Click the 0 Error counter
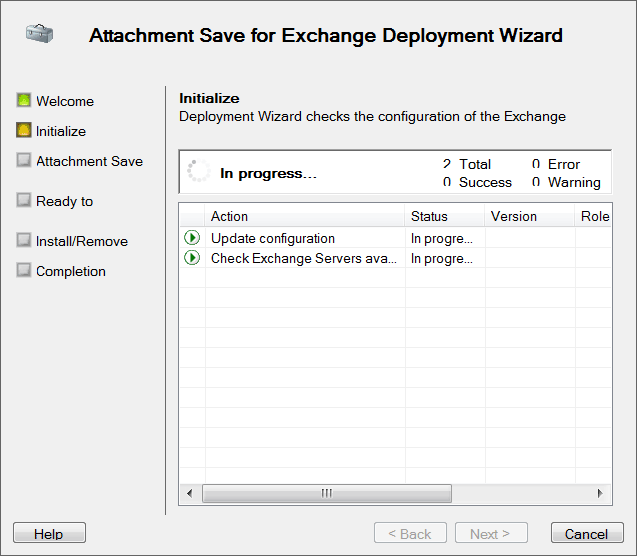The image size is (637, 556). 556,164
